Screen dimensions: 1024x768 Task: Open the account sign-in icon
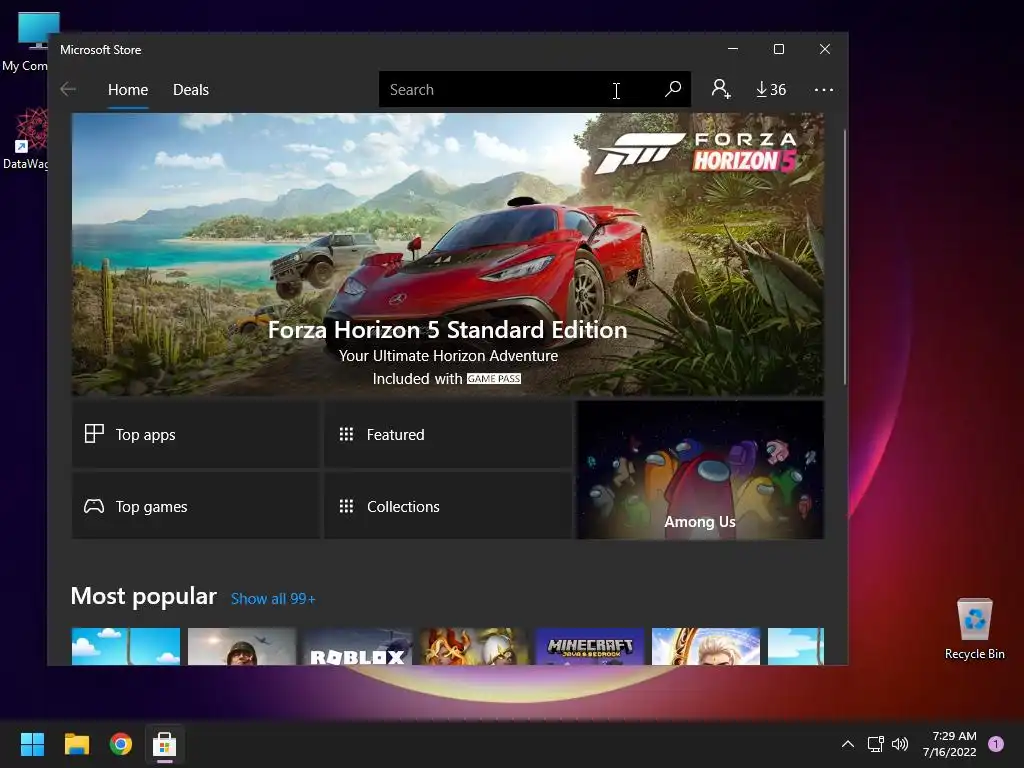[721, 89]
